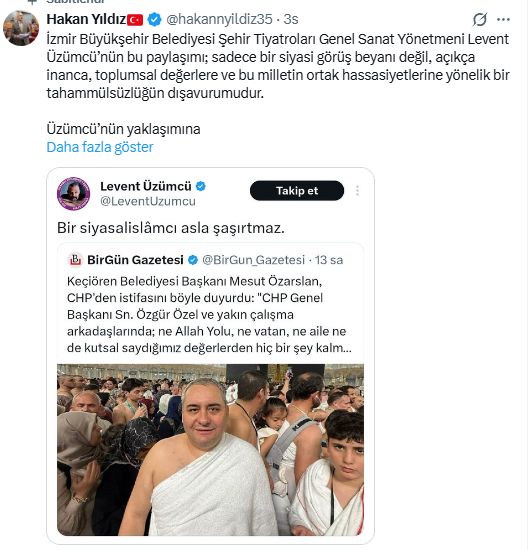
Task: Click BirGün Gazetesi verified badge
Action: pyautogui.click(x=193, y=260)
